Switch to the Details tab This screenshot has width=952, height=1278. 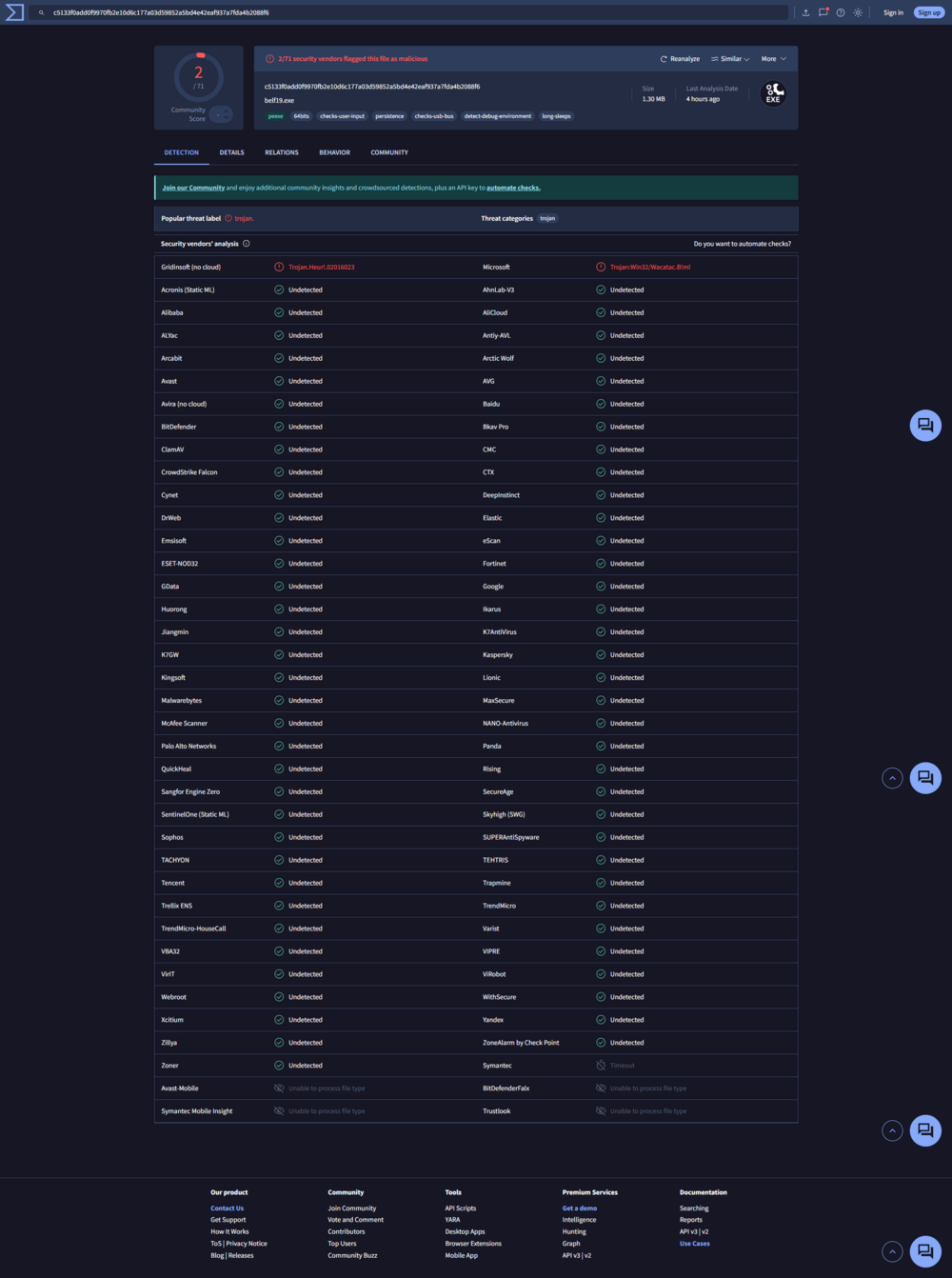231,152
